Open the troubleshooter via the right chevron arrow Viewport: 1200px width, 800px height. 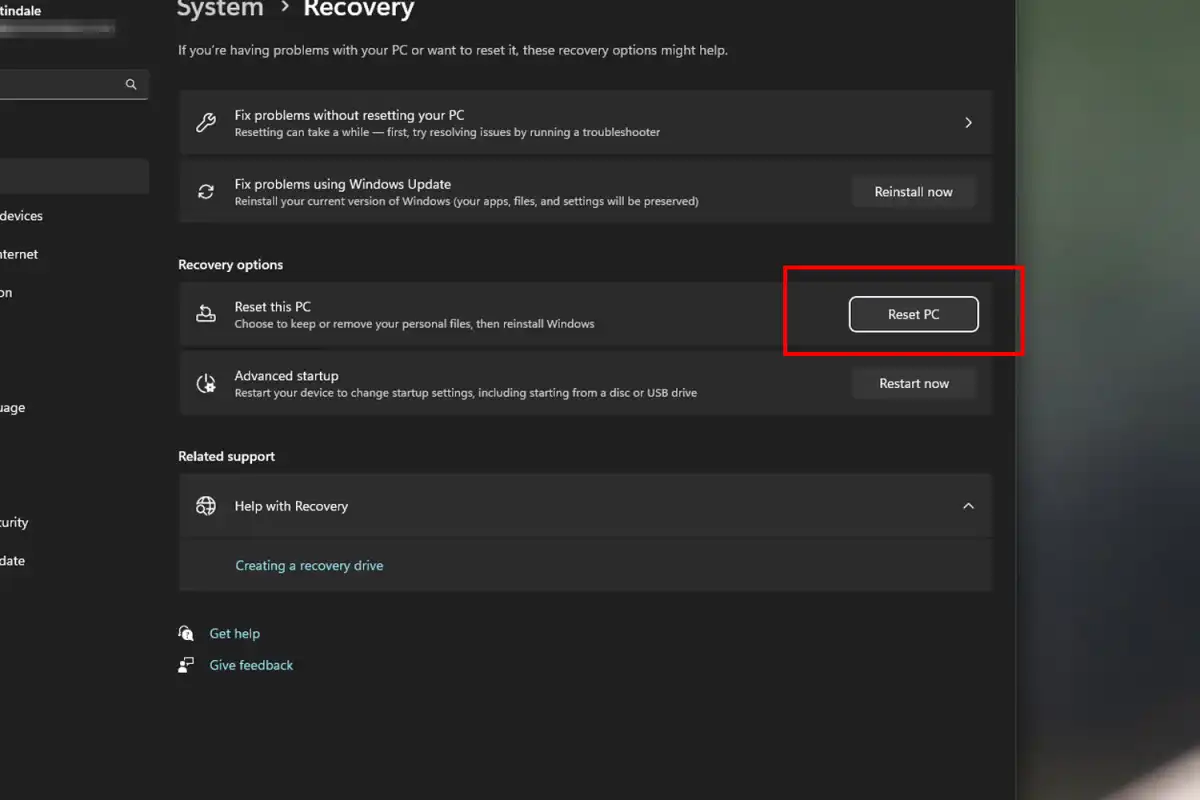(967, 123)
